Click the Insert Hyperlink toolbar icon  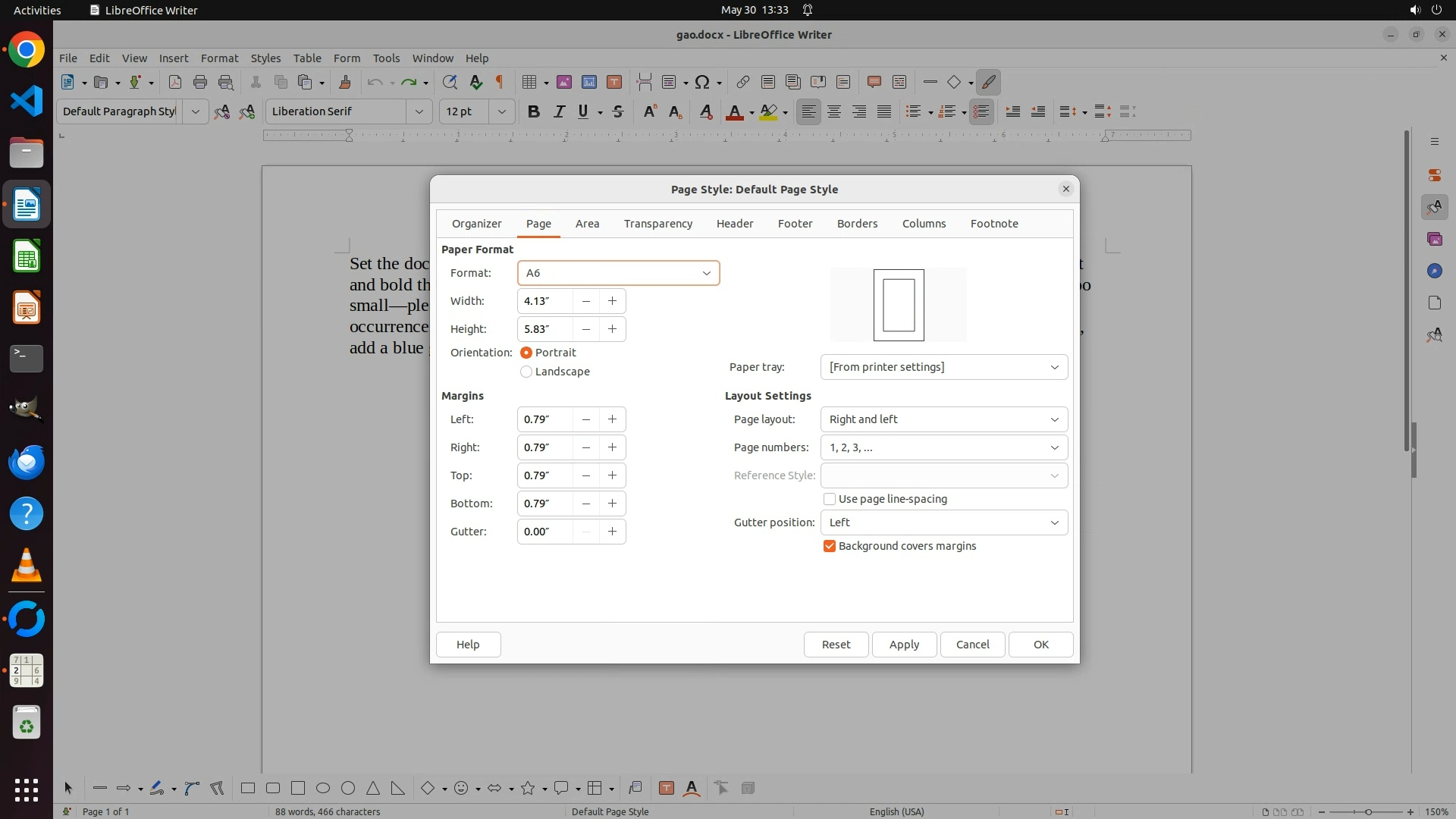coord(743,82)
